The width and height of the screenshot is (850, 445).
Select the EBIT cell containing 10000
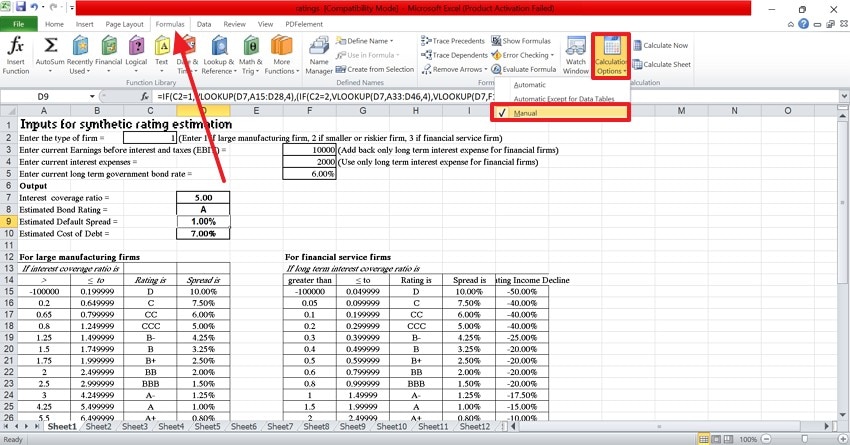[309, 150]
